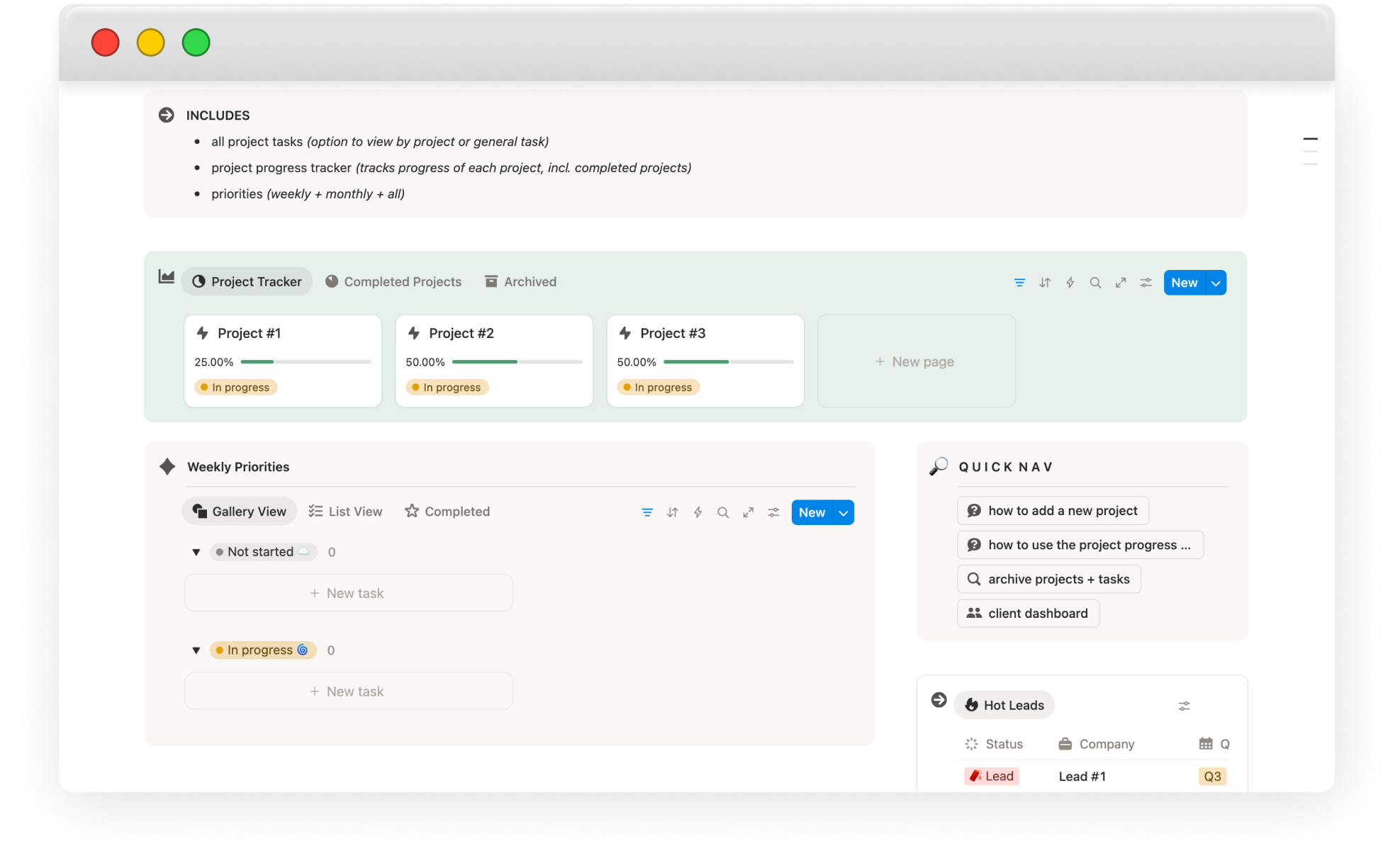Open 'how to add a new project' link
This screenshot has width=1400, height=863.
pyautogui.click(x=1053, y=511)
